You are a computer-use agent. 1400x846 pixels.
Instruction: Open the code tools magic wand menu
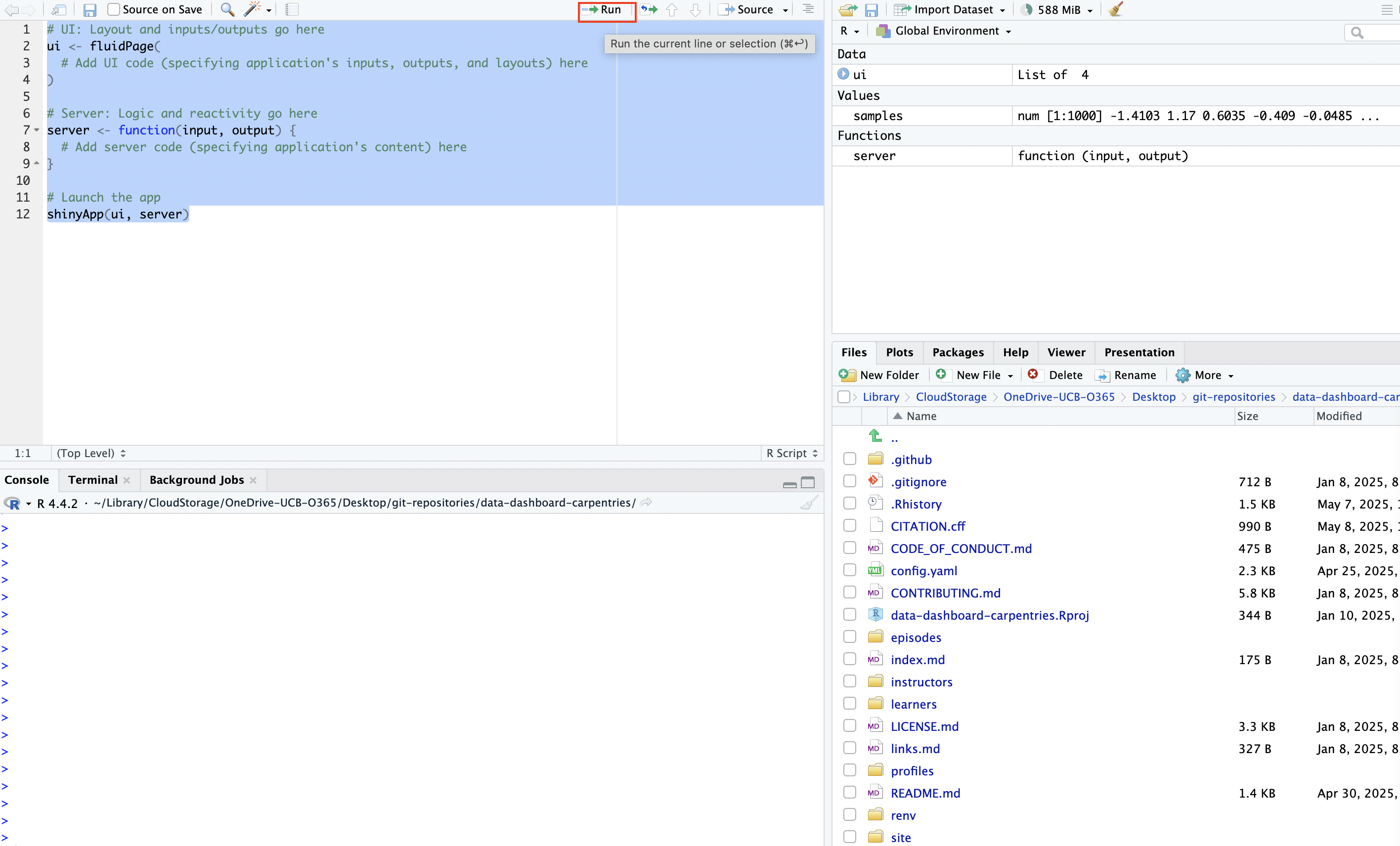point(258,10)
